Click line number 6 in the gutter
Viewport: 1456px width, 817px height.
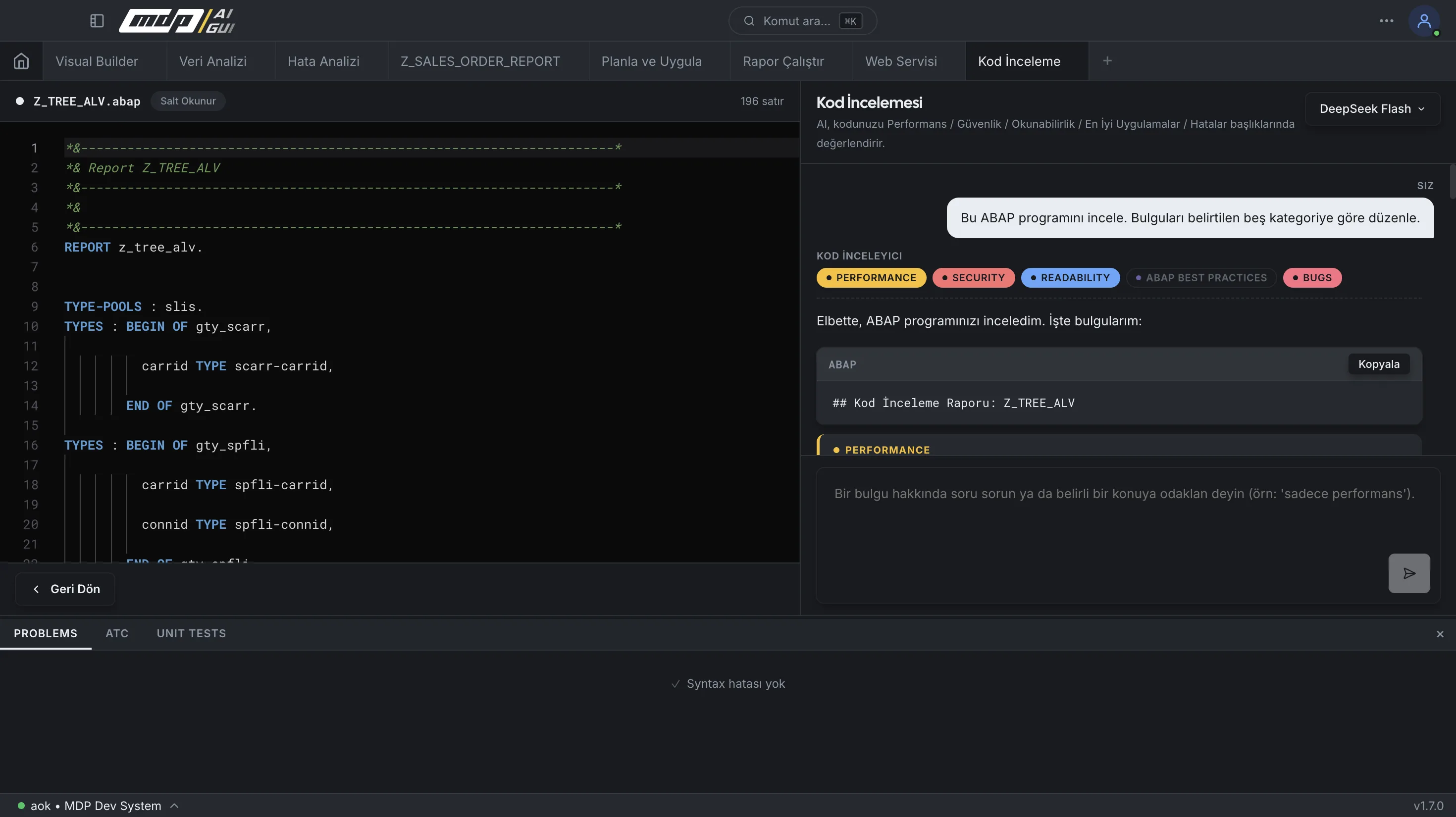click(x=35, y=248)
